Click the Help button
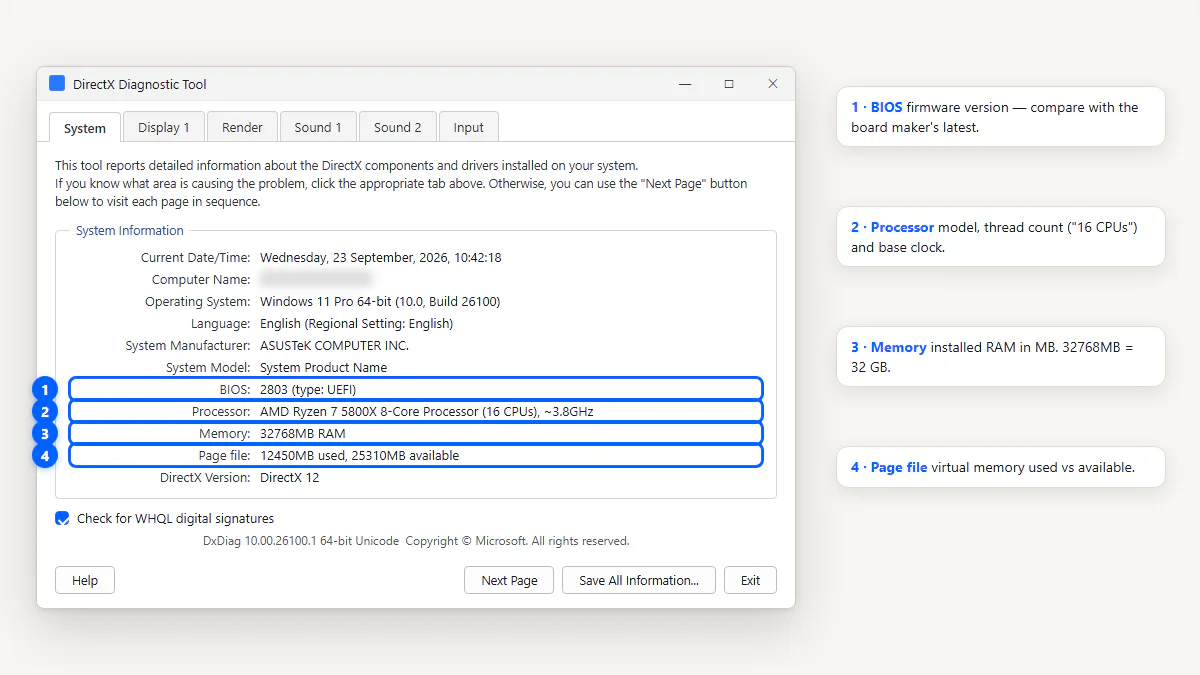 tap(85, 580)
